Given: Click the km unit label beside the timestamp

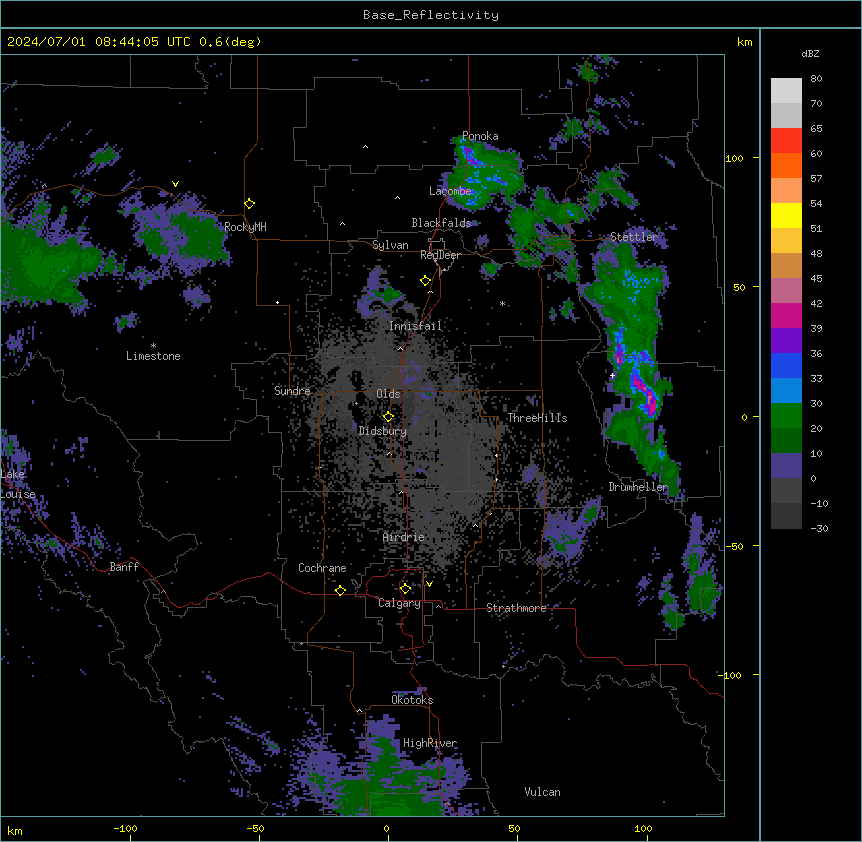Looking at the screenshot, I should pos(745,42).
